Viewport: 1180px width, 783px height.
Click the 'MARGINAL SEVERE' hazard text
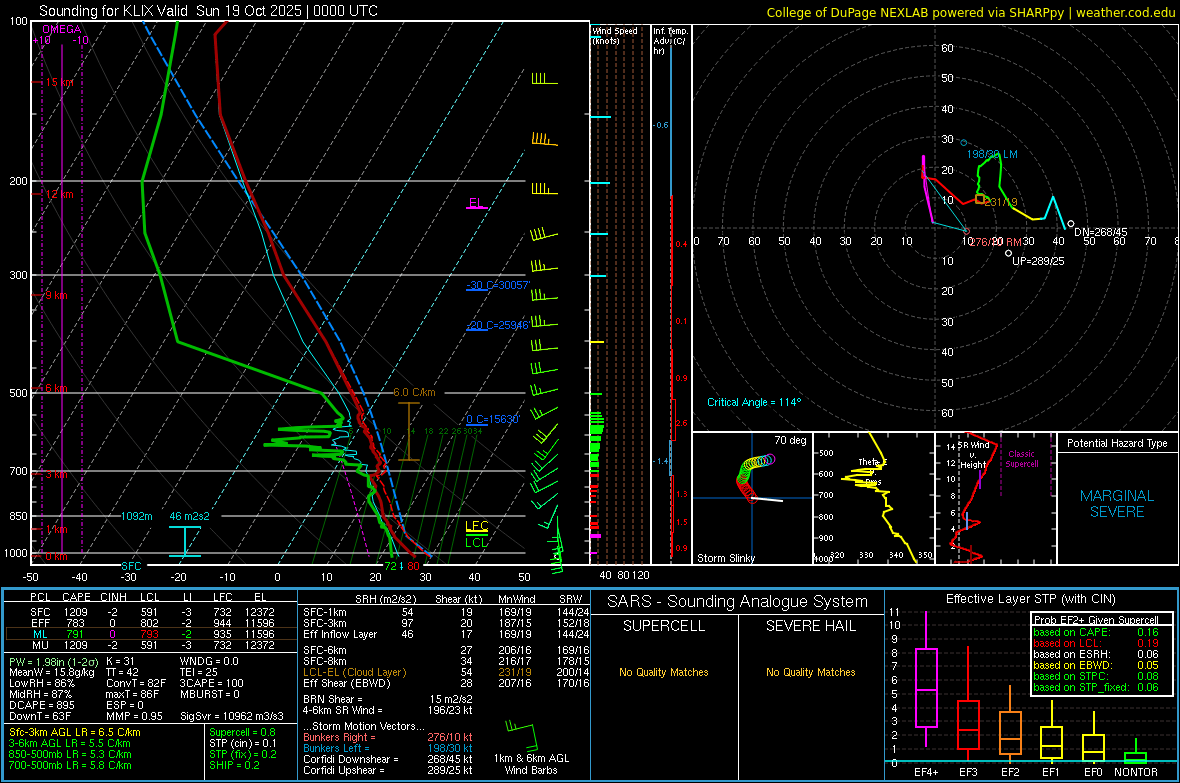1117,504
